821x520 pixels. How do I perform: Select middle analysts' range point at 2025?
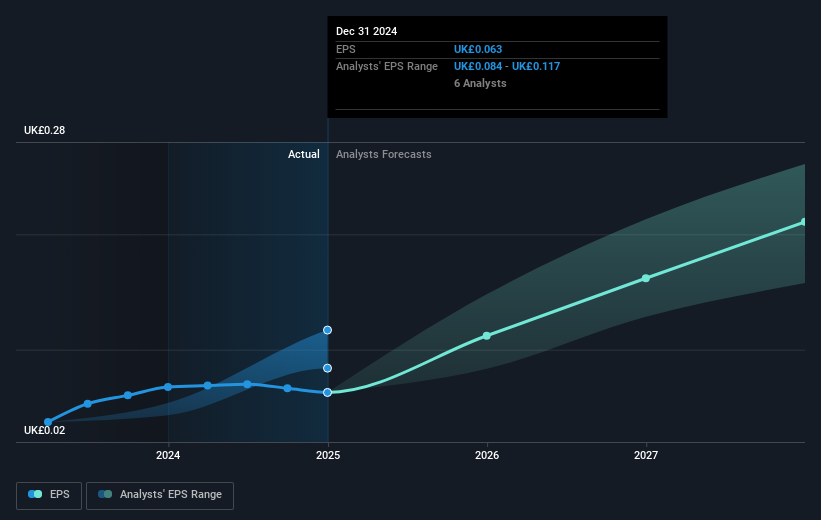(327, 368)
